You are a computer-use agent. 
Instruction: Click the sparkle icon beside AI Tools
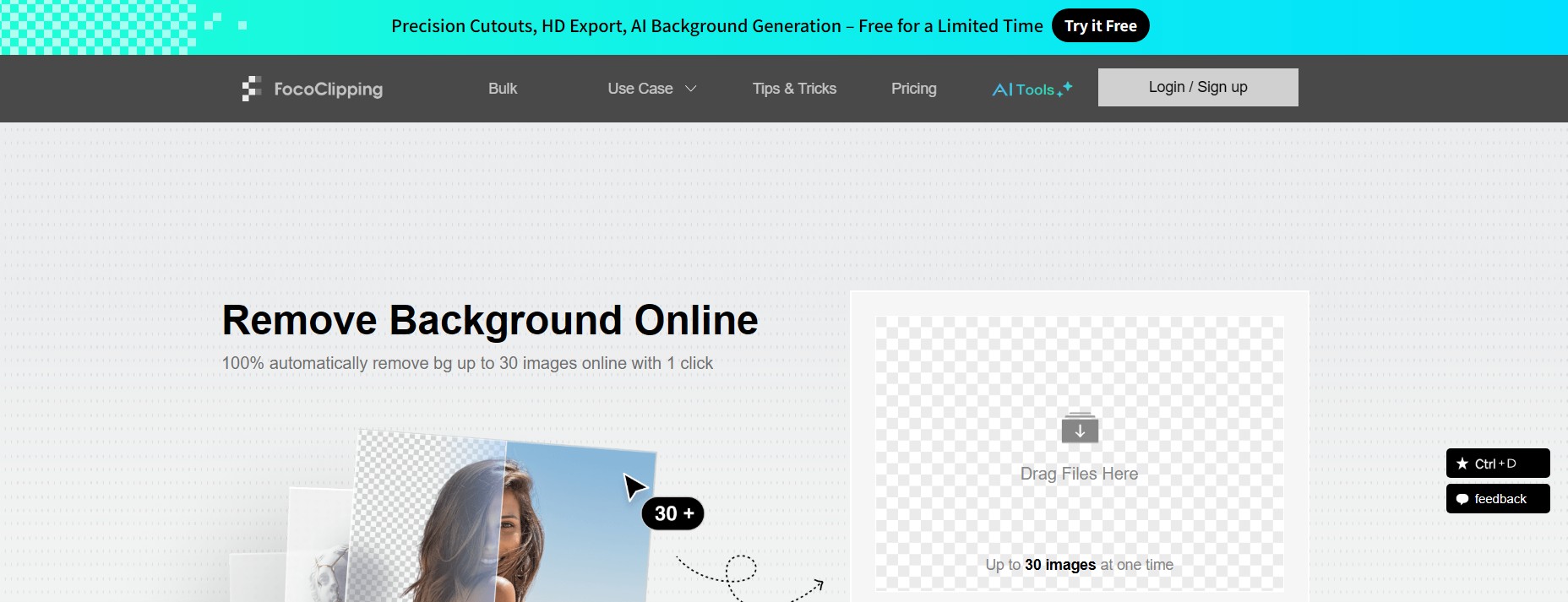(1065, 88)
